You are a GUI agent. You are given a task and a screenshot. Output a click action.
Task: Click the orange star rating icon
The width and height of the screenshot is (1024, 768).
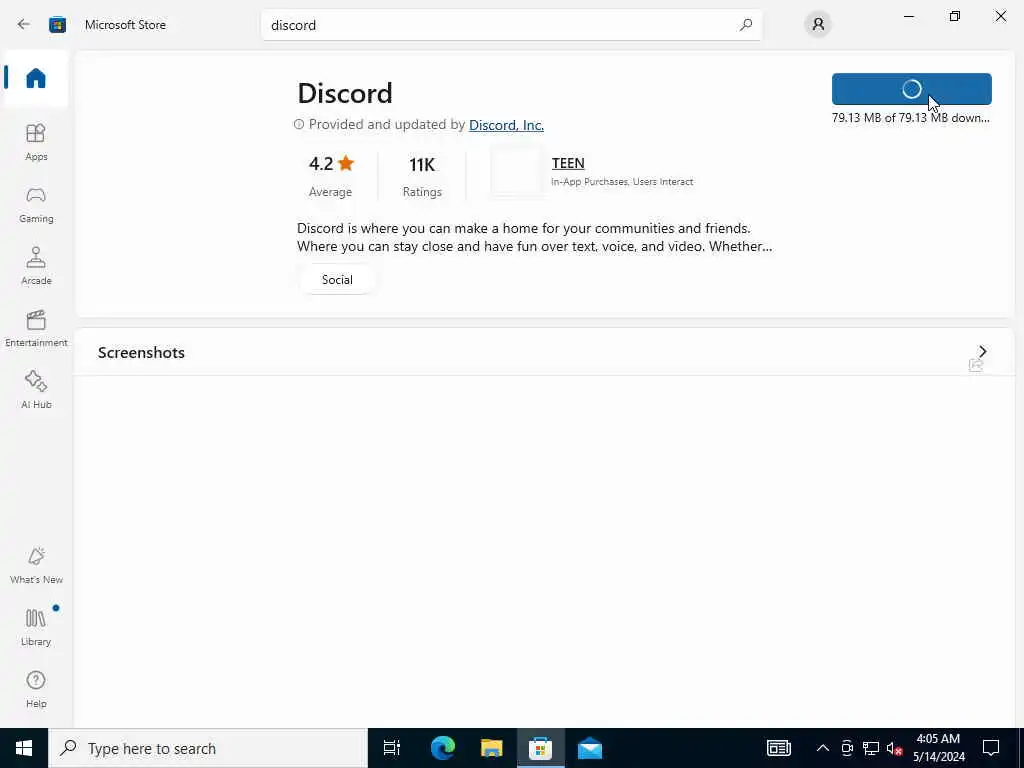(346, 163)
